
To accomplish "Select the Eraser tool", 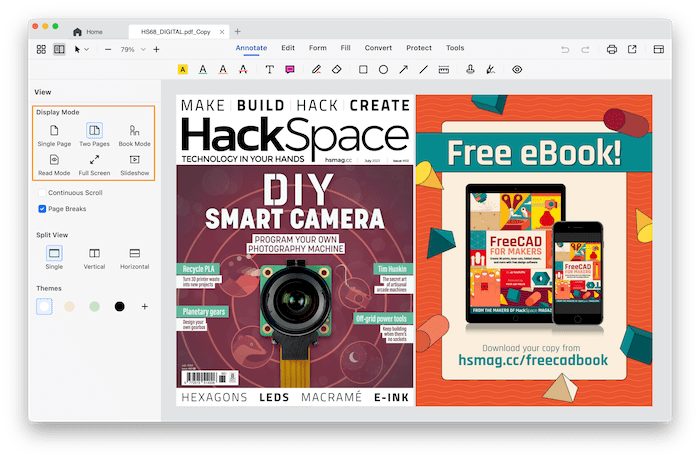I will 337,70.
